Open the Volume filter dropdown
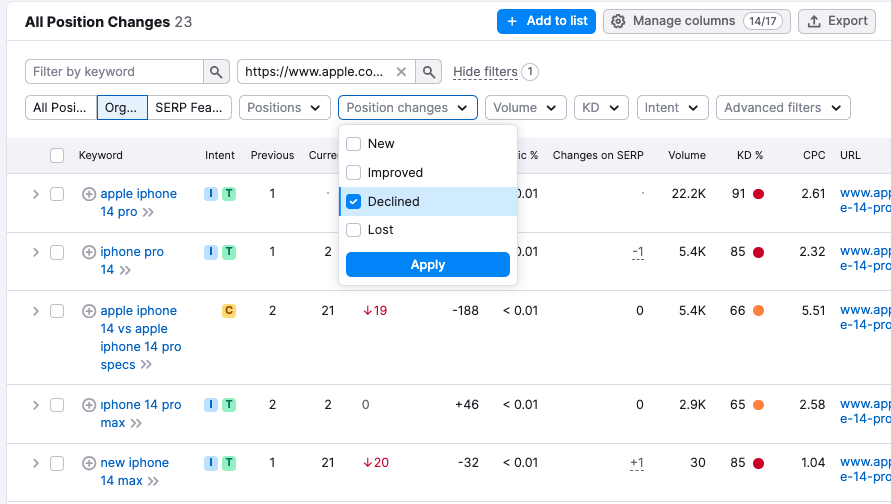The height and width of the screenshot is (504, 891). coord(525,108)
